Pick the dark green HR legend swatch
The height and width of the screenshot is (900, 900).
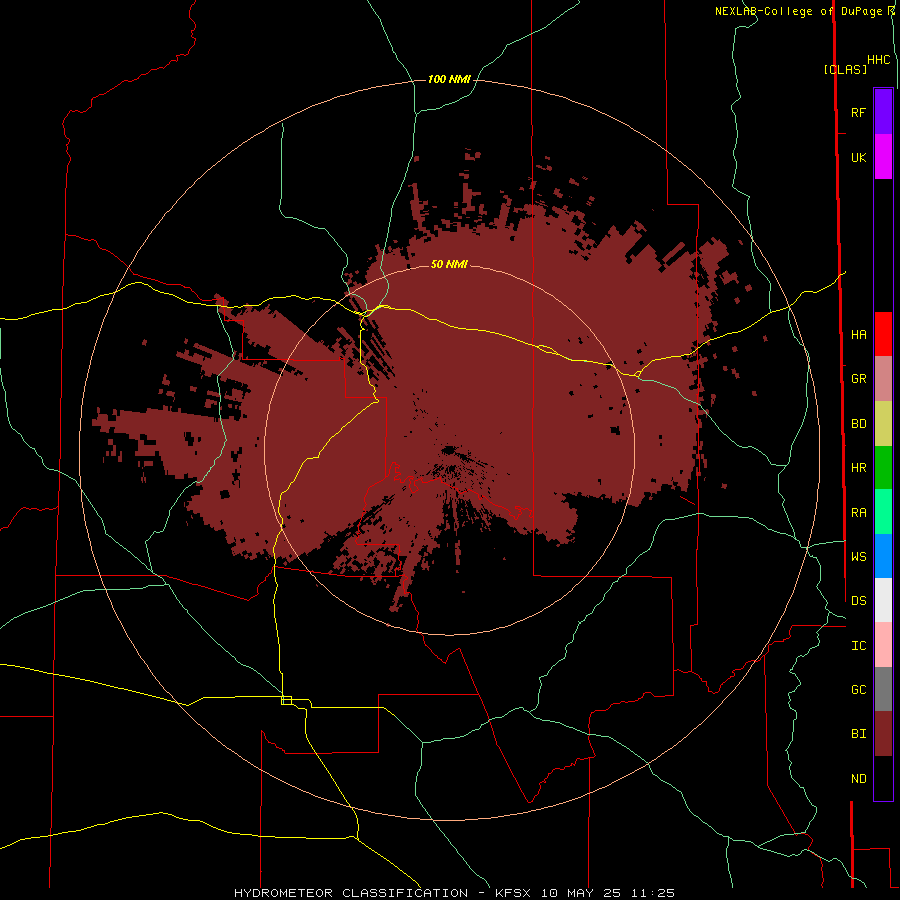[883, 468]
